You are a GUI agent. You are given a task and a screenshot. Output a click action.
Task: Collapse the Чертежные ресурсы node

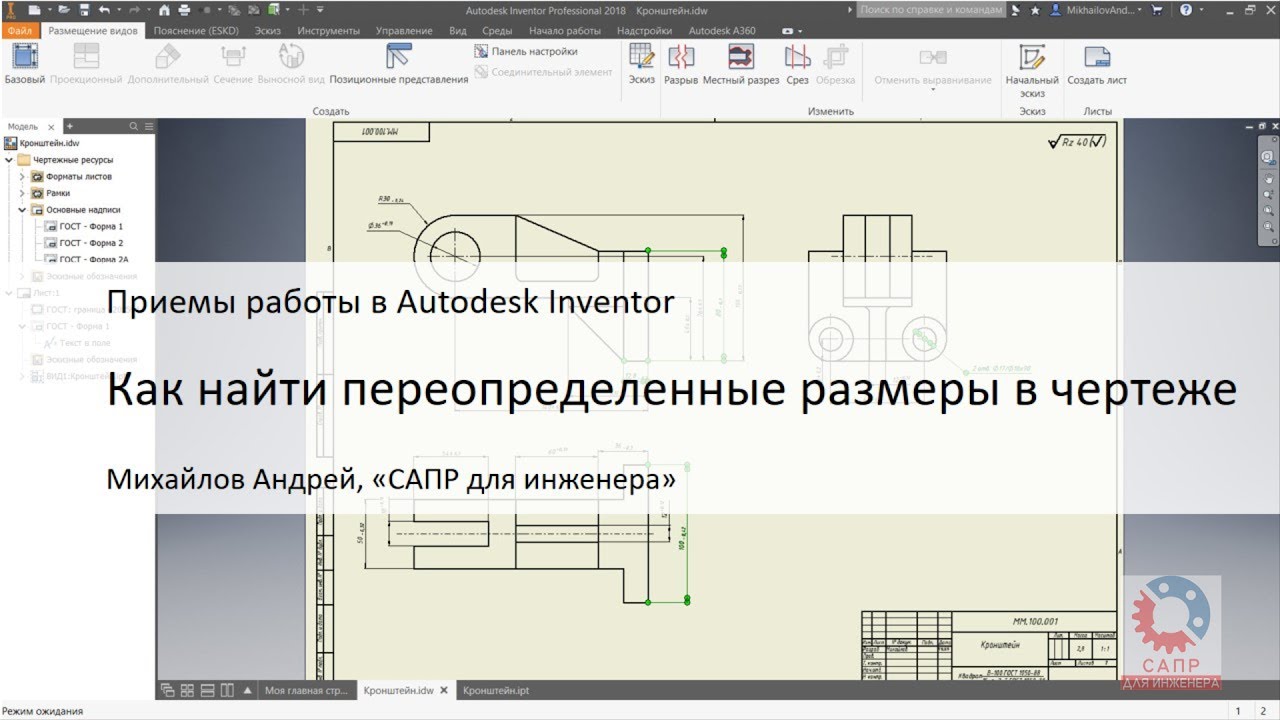click(9, 160)
